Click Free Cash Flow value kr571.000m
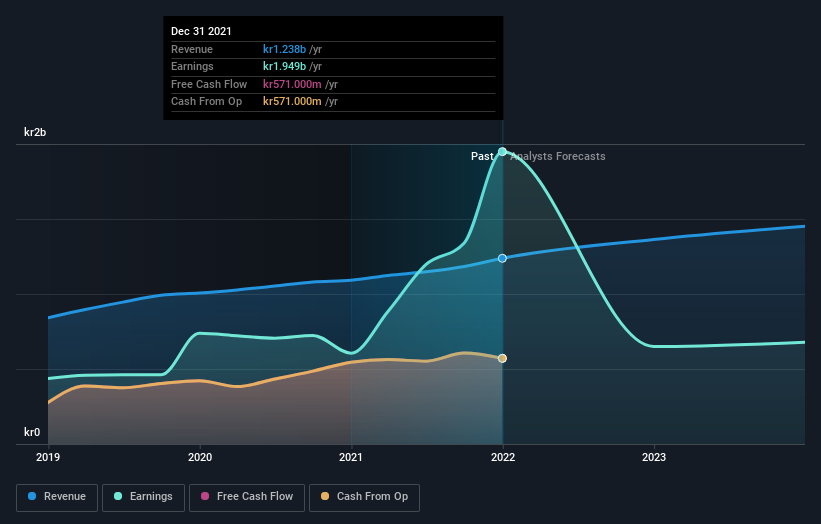This screenshot has width=821, height=524. (x=292, y=84)
